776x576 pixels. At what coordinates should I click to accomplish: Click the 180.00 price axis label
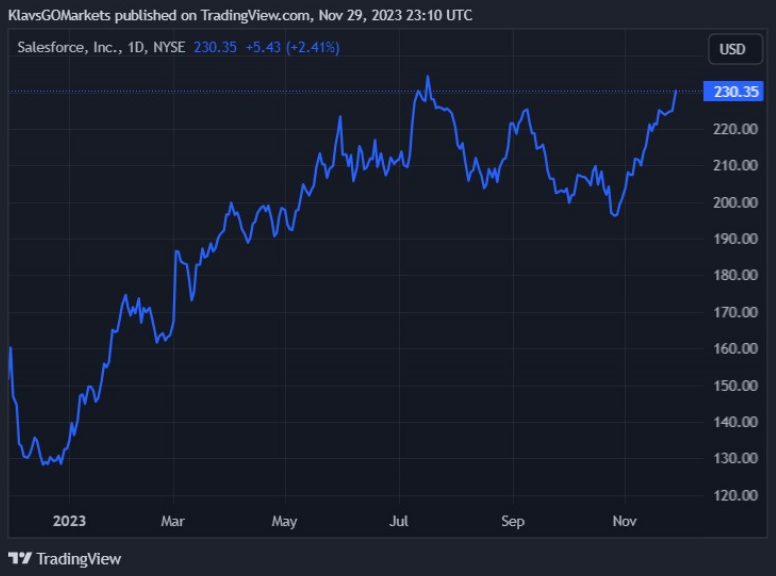[735, 275]
